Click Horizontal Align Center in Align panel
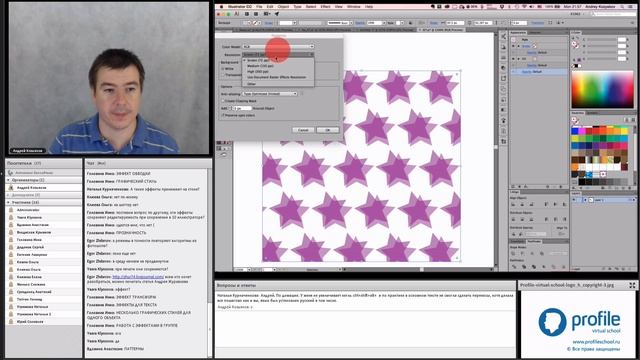Screen dimensions: 640x360 point(522,204)
